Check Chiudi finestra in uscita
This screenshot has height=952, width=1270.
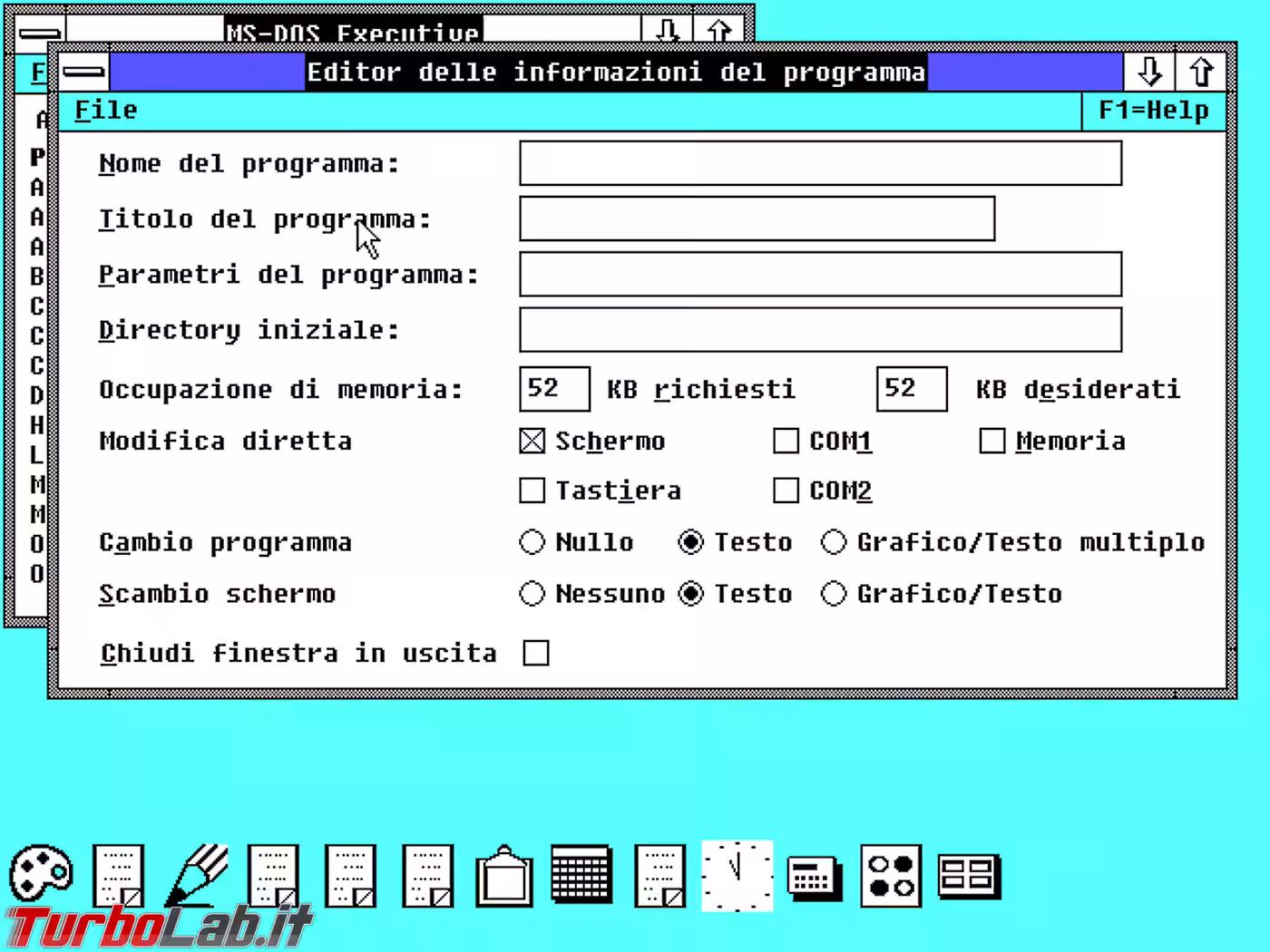coord(536,652)
